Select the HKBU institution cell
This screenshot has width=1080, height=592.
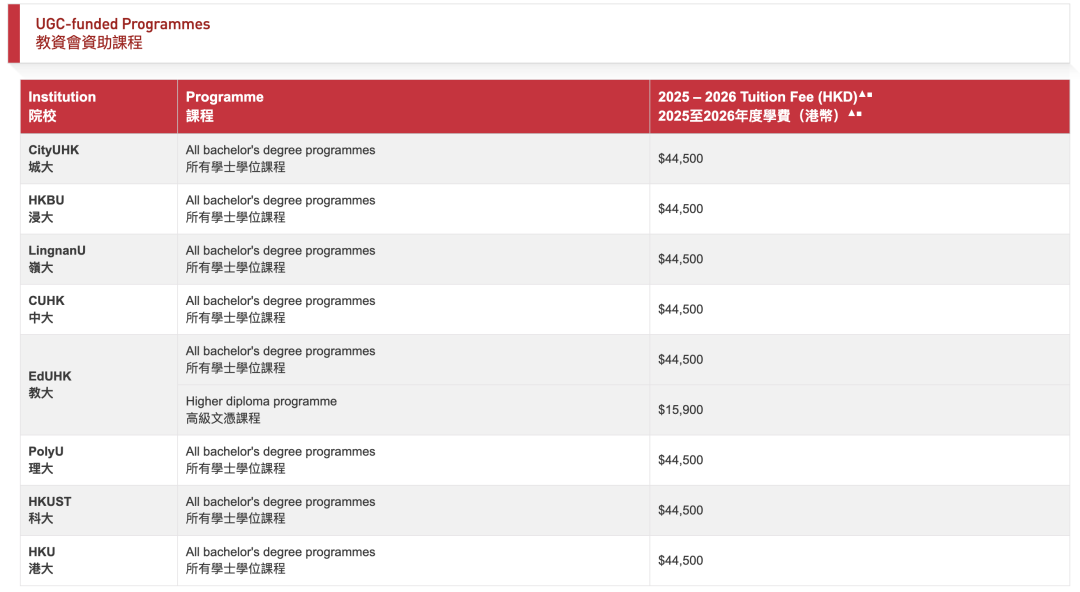coord(99,209)
